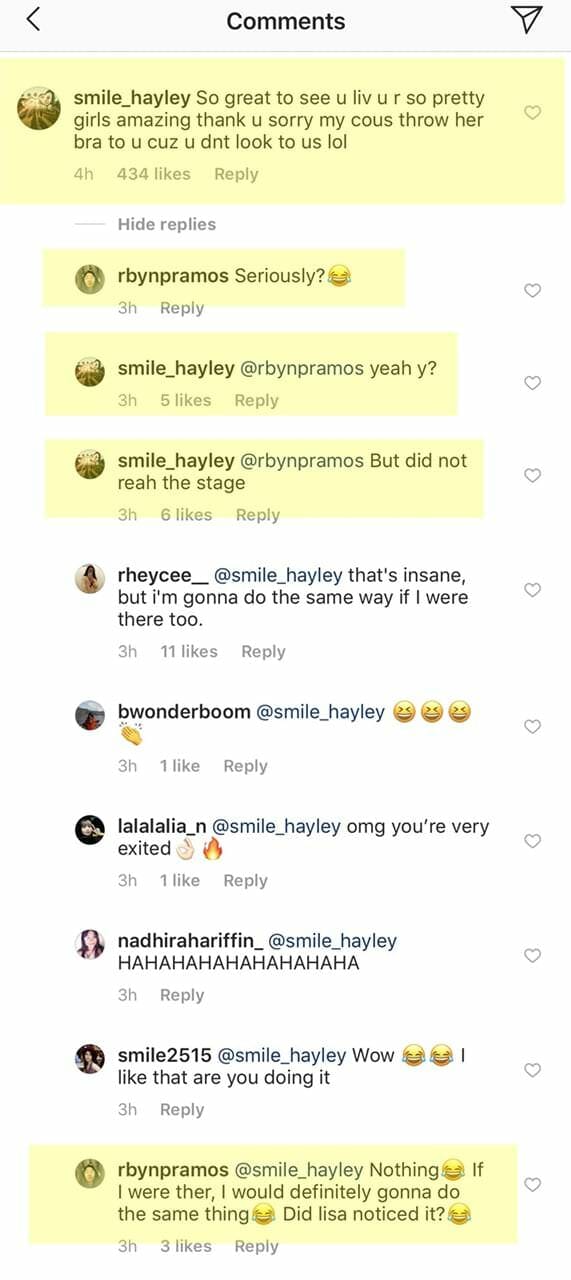Reply to smile_hayley's top comment
Screen dimensions: 571x1280
pos(236,174)
